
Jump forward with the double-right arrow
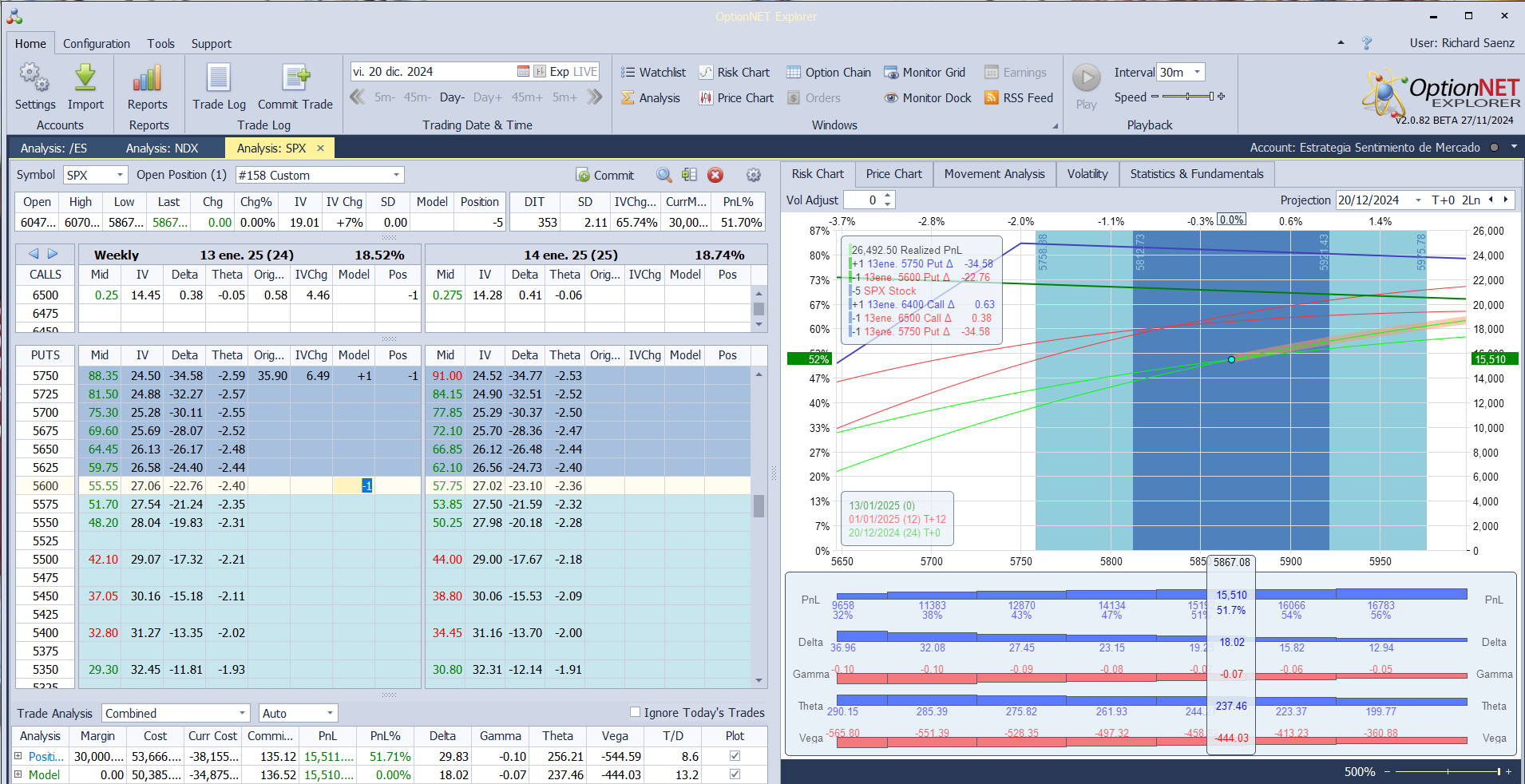pos(594,97)
